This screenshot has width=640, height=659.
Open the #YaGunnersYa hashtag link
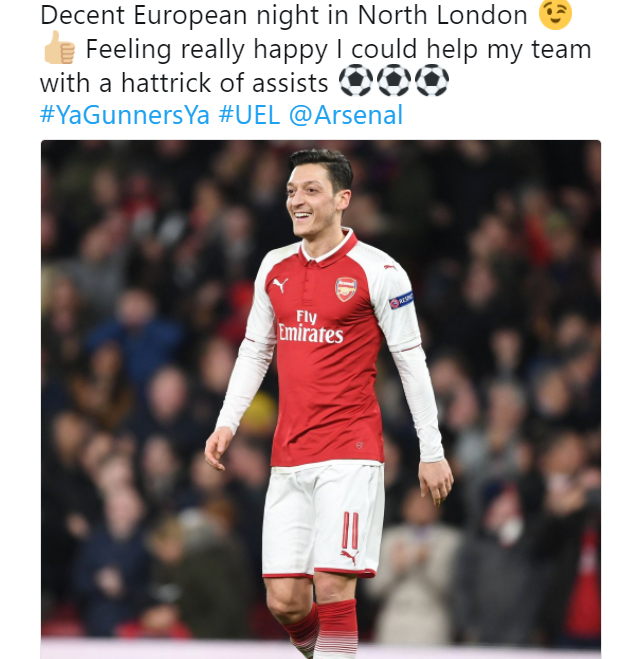tap(125, 115)
